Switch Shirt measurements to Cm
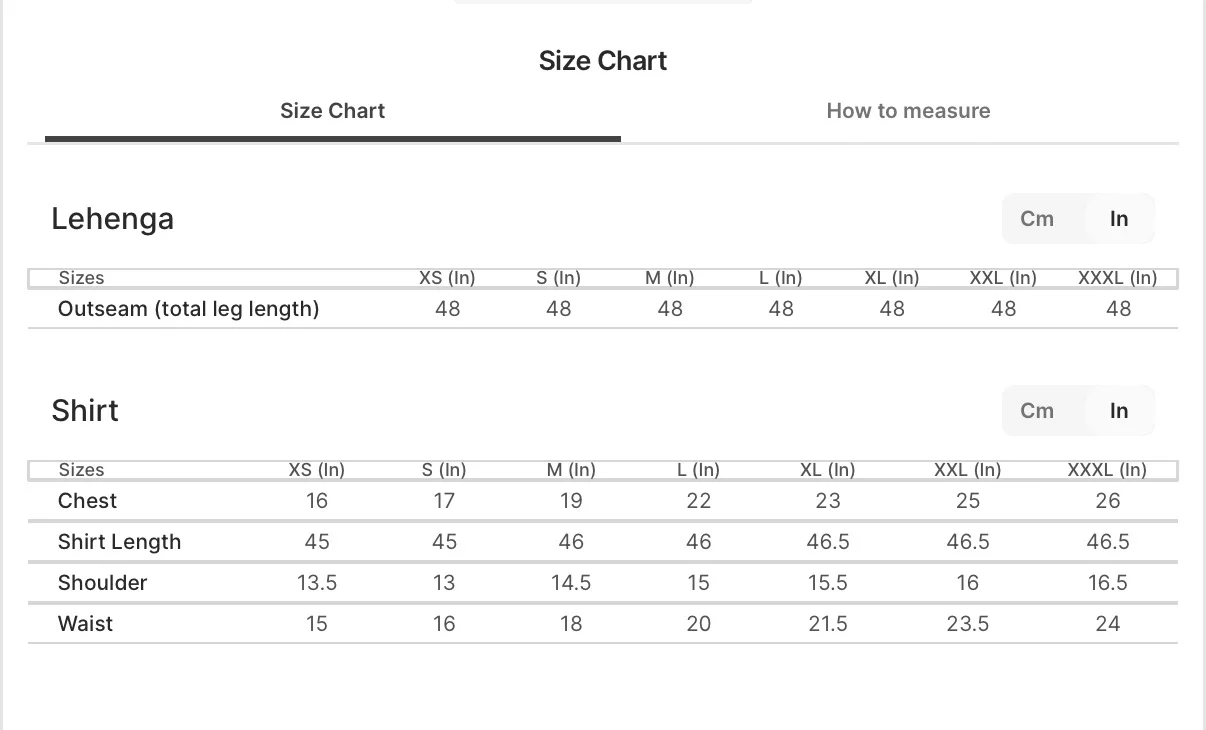The image size is (1206, 730). click(x=1037, y=411)
